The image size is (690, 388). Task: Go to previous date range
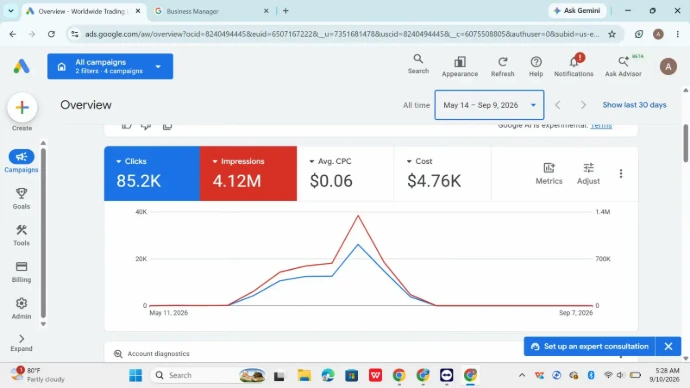click(558, 105)
